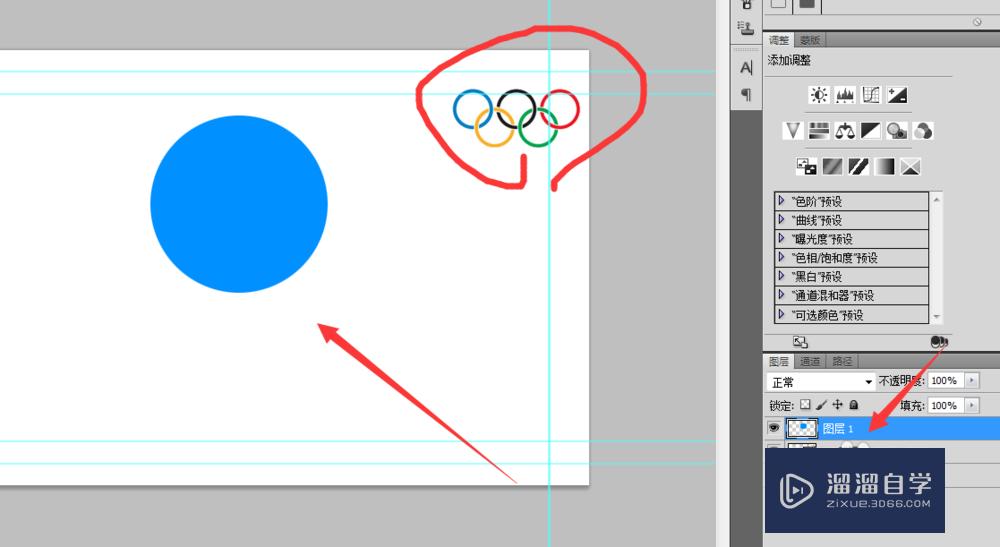Viewport: 1000px width, 547px height.
Task: Open the Character panel from dock
Action: pyautogui.click(x=746, y=68)
